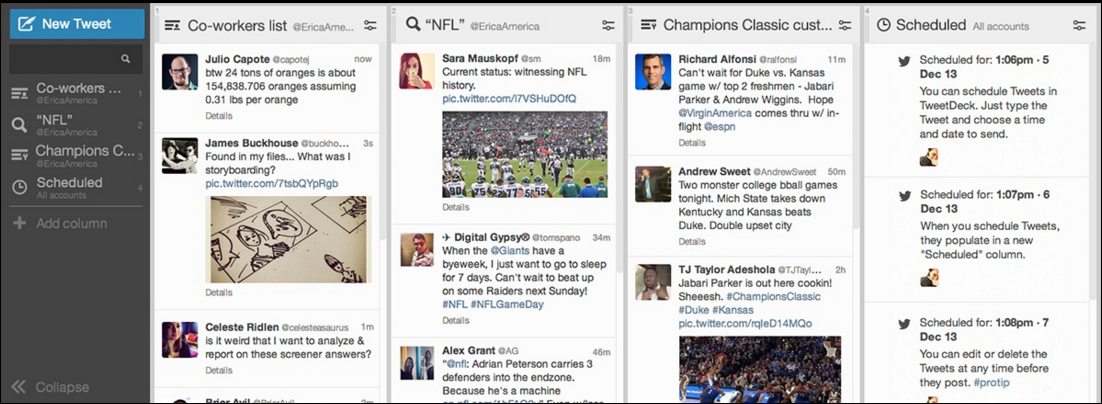Select Scheduled clock icon in the sidebar
The width and height of the screenshot is (1102, 404).
(x=19, y=187)
